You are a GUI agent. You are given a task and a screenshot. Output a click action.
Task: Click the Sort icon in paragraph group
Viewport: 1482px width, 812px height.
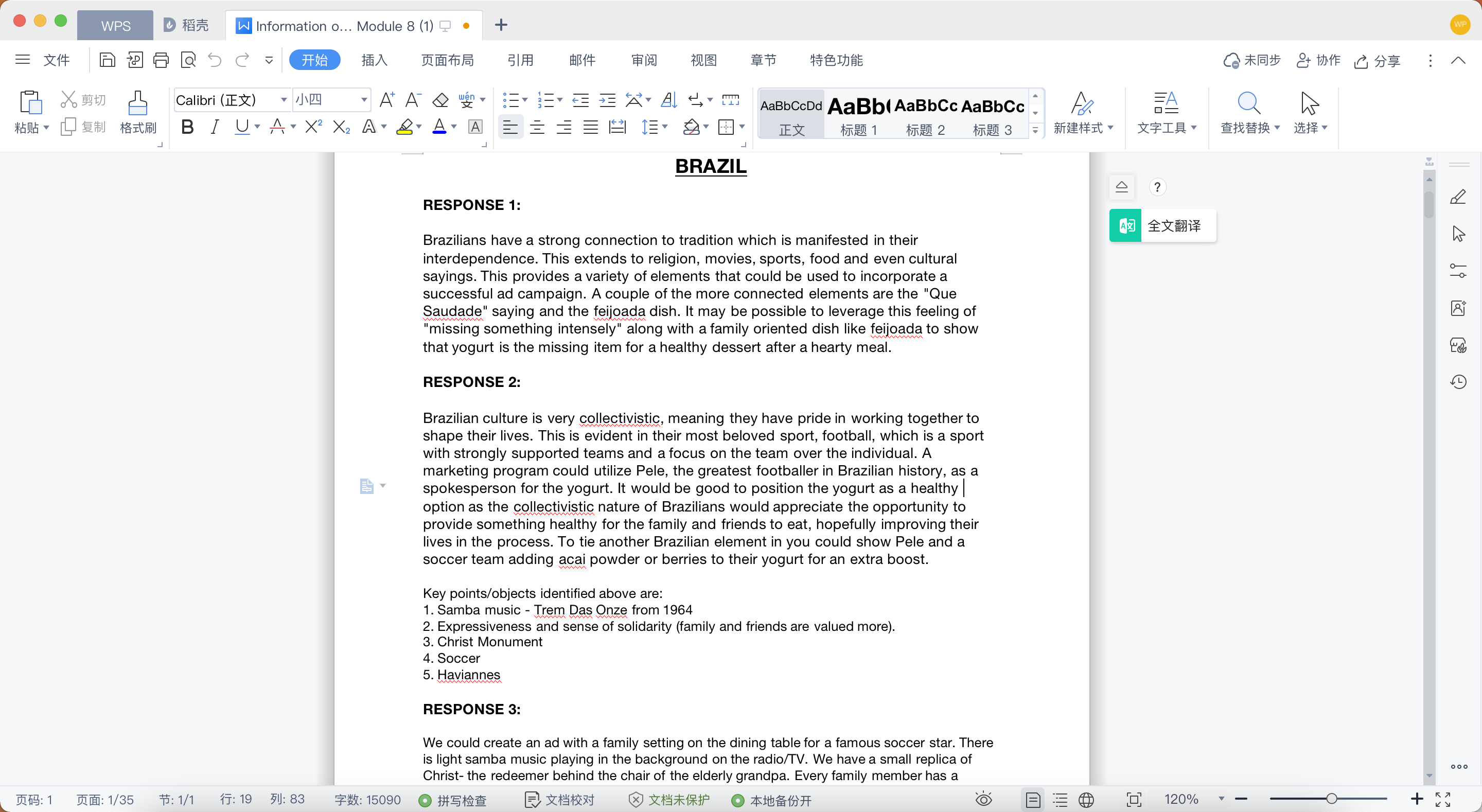(668, 100)
